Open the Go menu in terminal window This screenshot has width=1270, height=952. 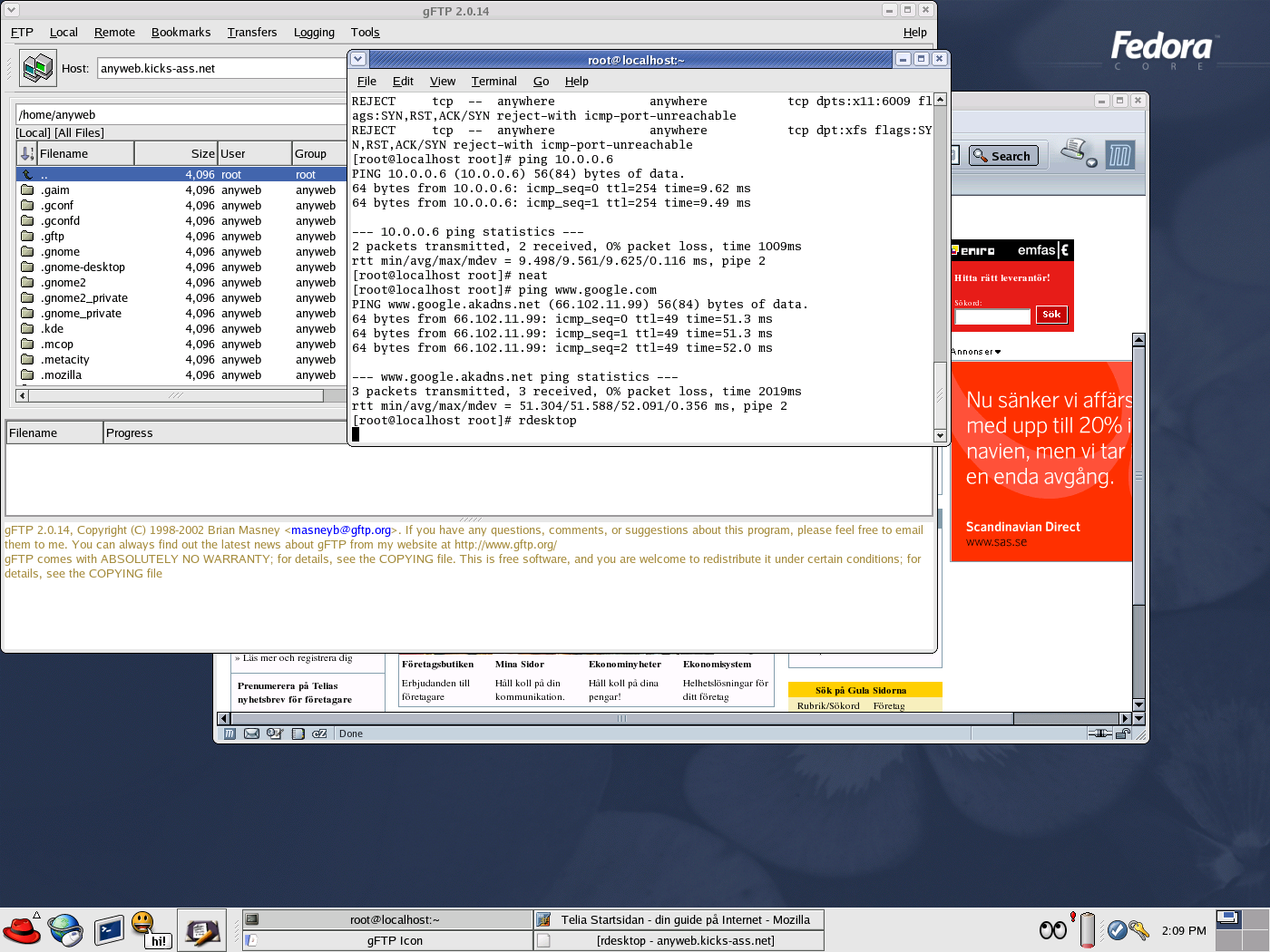pos(541,81)
